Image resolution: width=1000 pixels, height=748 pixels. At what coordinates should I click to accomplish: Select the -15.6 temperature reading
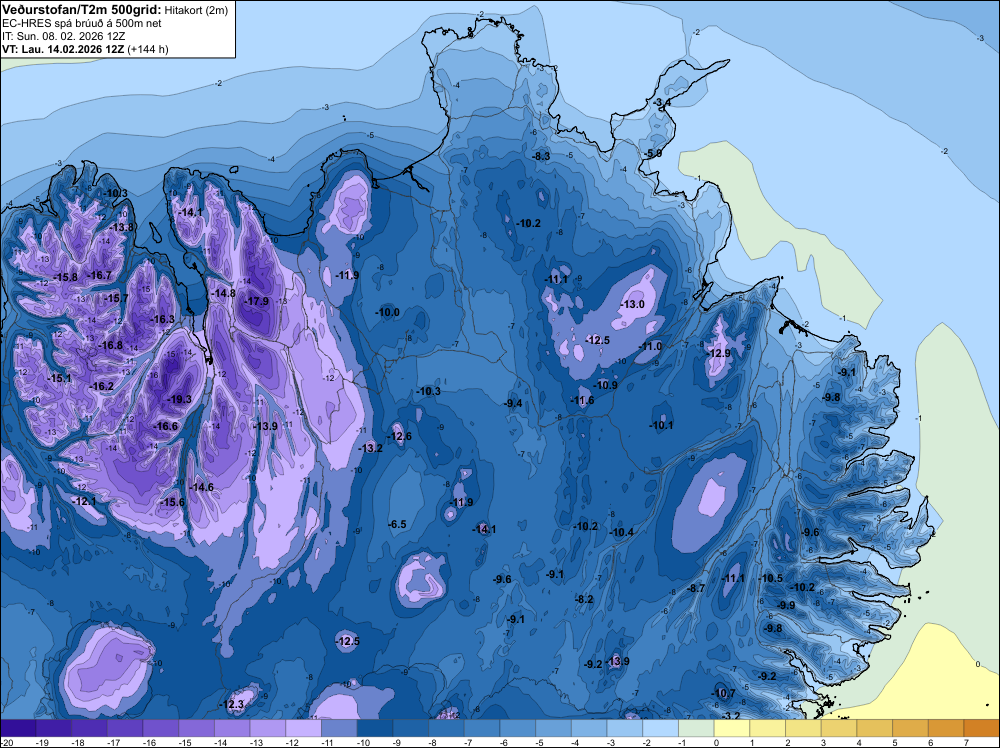click(172, 502)
